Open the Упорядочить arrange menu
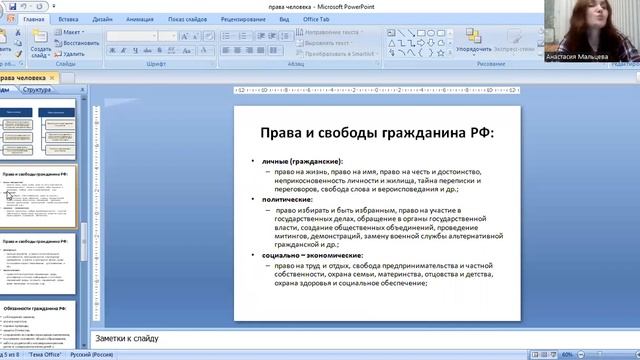The image size is (640, 360). (x=473, y=41)
